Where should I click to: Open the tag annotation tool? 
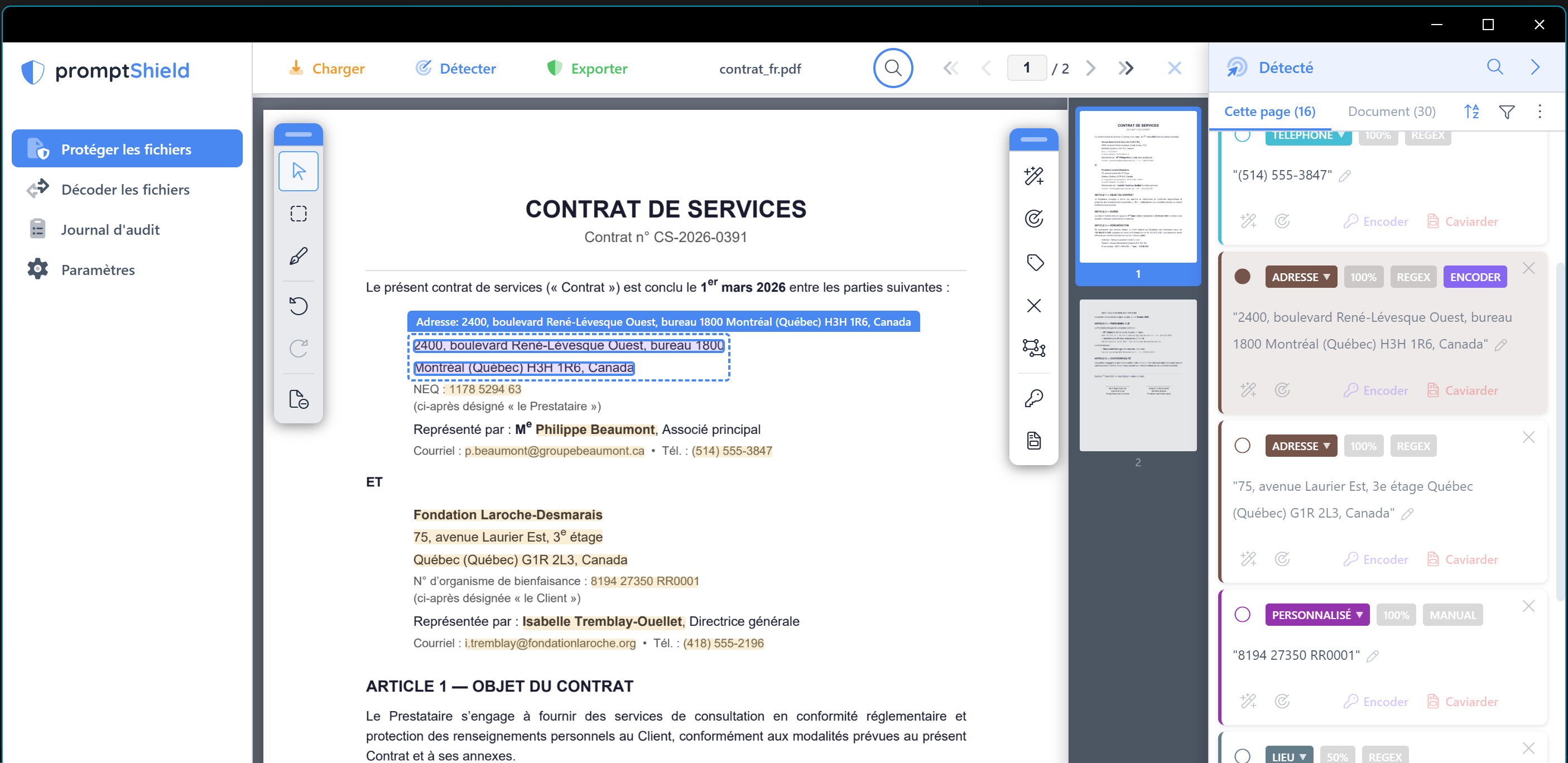(x=1033, y=262)
